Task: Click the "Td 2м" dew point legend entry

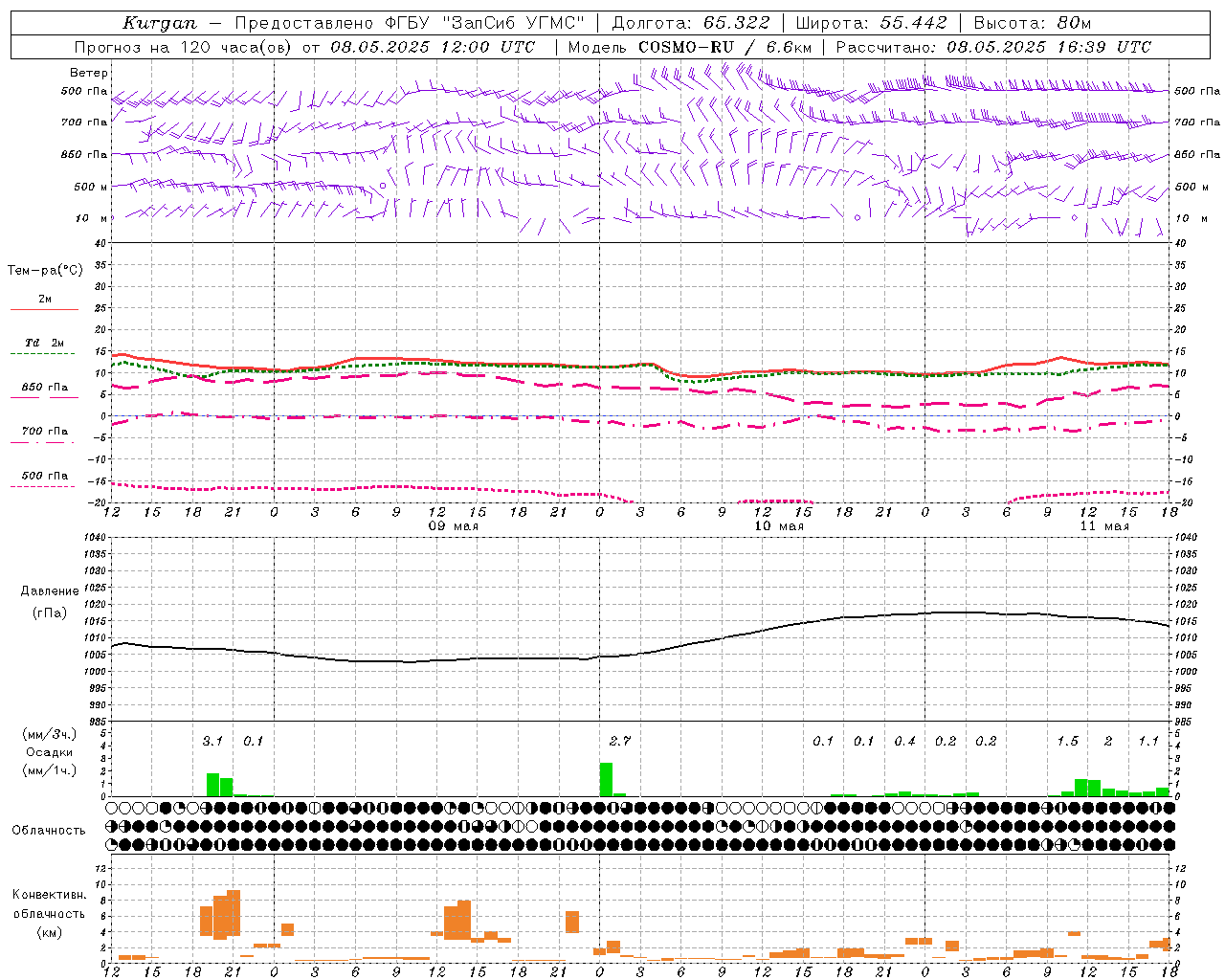Action: click(45, 343)
